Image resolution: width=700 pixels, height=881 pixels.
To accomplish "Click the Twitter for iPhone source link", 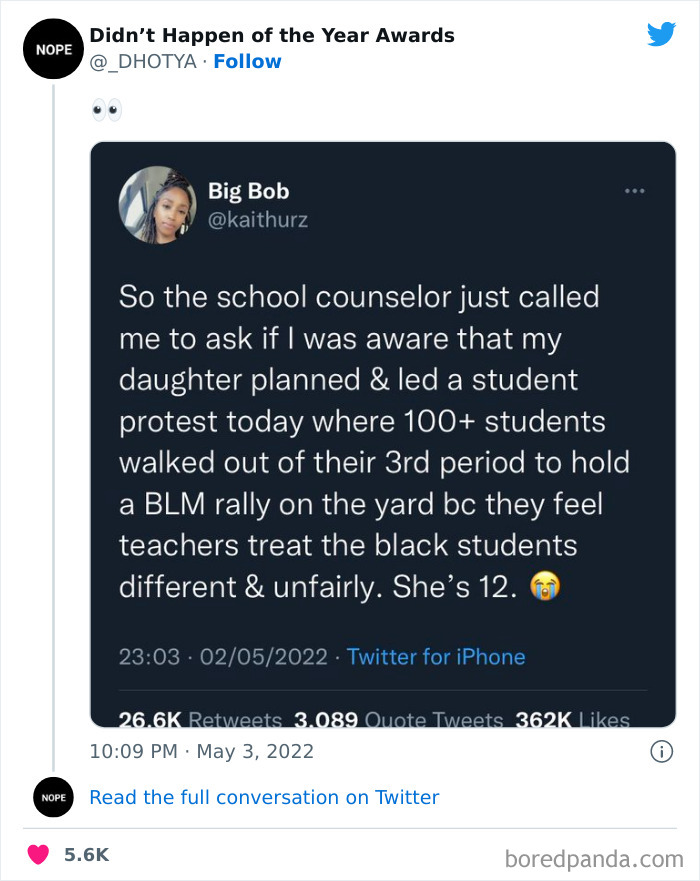I will (x=435, y=657).
